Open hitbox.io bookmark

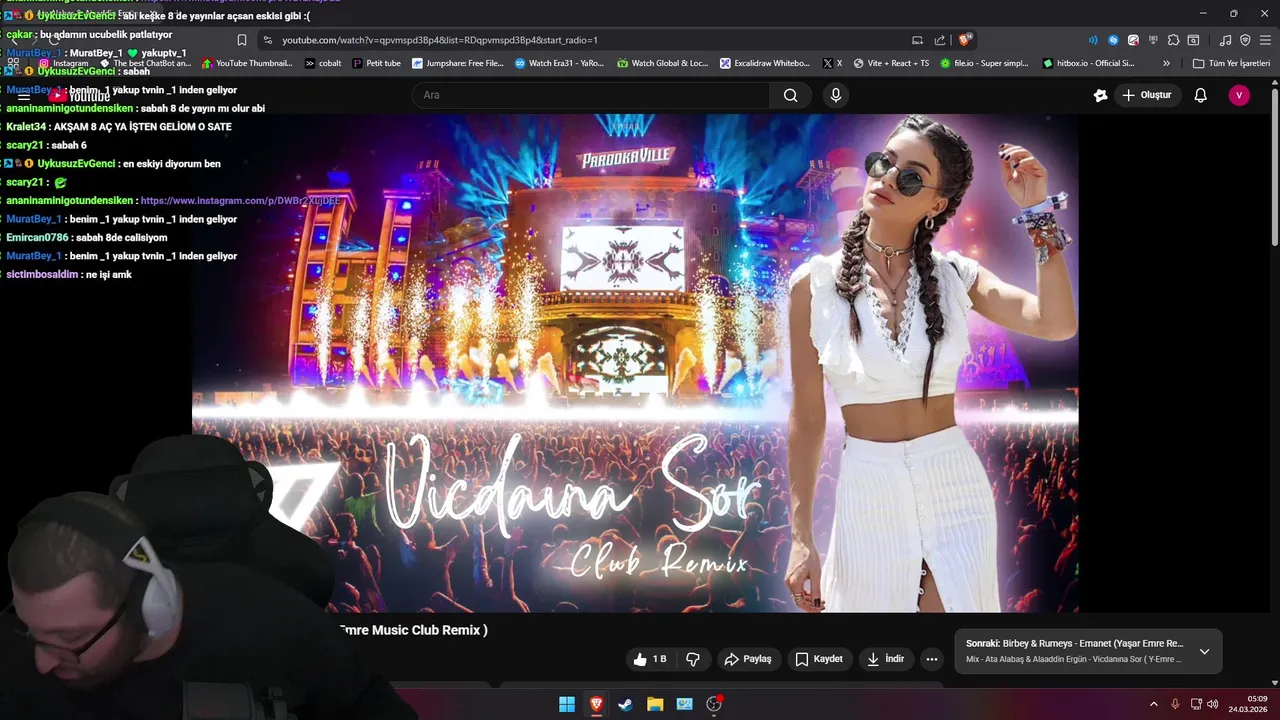(x=1088, y=63)
